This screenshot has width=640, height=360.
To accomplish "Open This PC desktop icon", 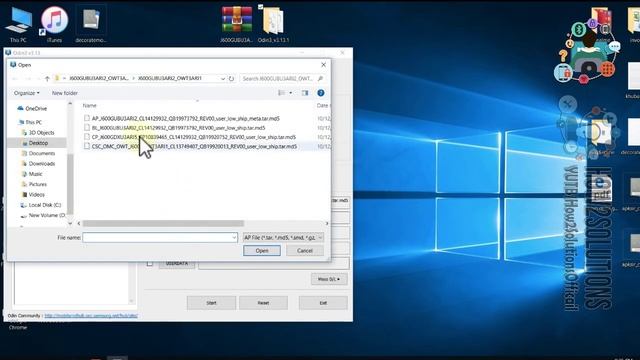I will point(18,24).
